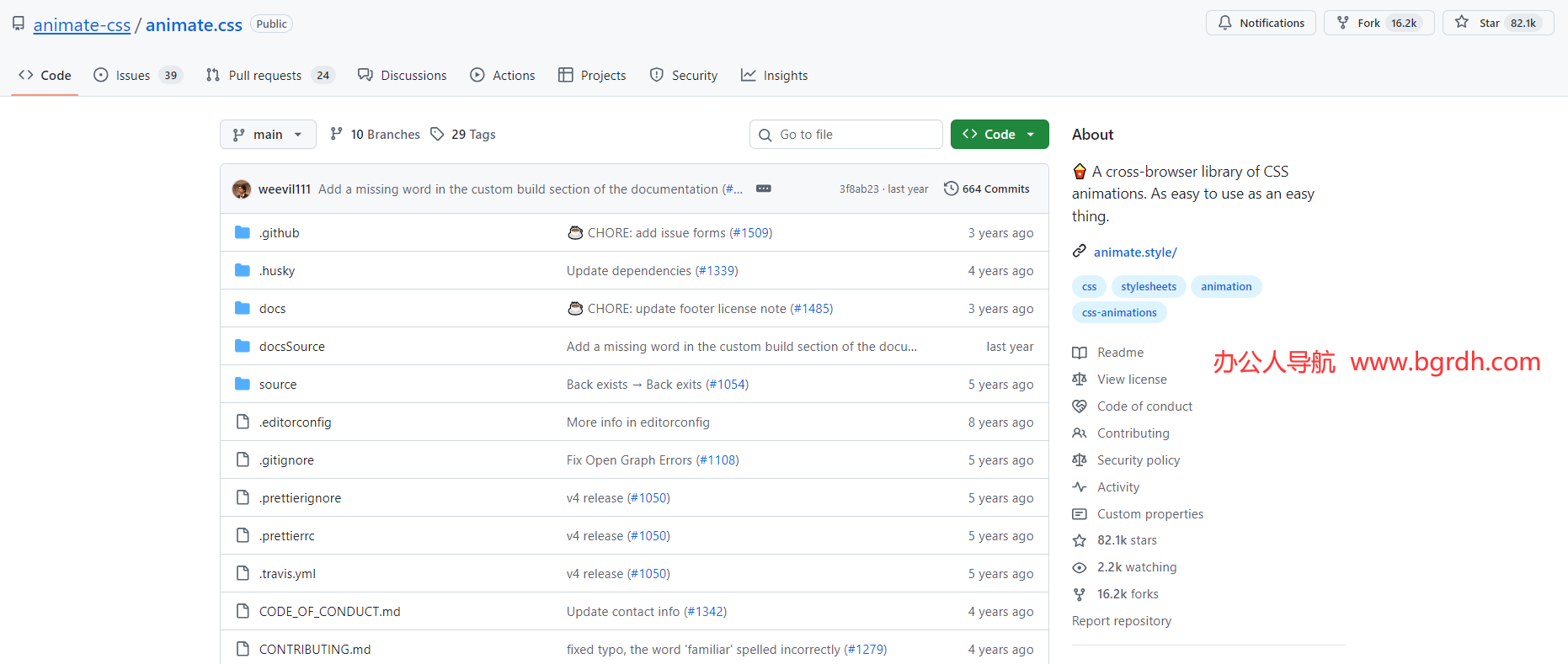Click the Notifications bell button
The image size is (1568, 664).
point(1261,23)
